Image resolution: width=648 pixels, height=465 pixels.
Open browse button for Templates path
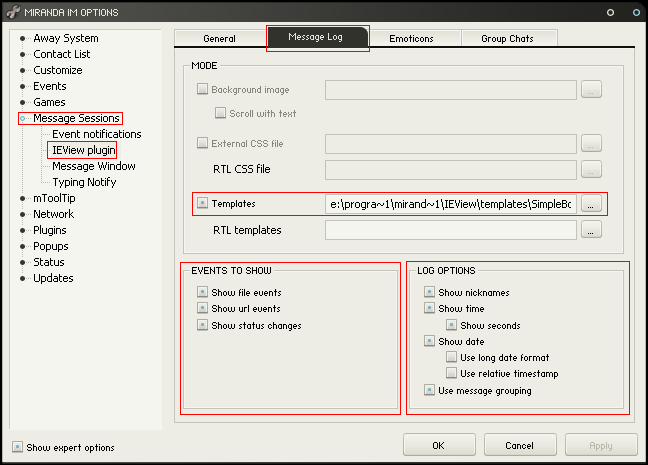pyautogui.click(x=591, y=204)
